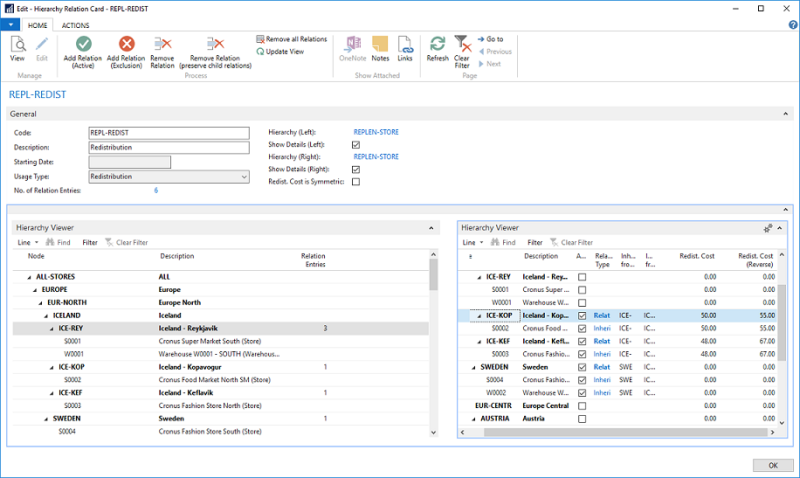Viewport: 800px width, 478px height.
Task: Collapse the ICE-REY node in left tree
Action: tap(52, 328)
